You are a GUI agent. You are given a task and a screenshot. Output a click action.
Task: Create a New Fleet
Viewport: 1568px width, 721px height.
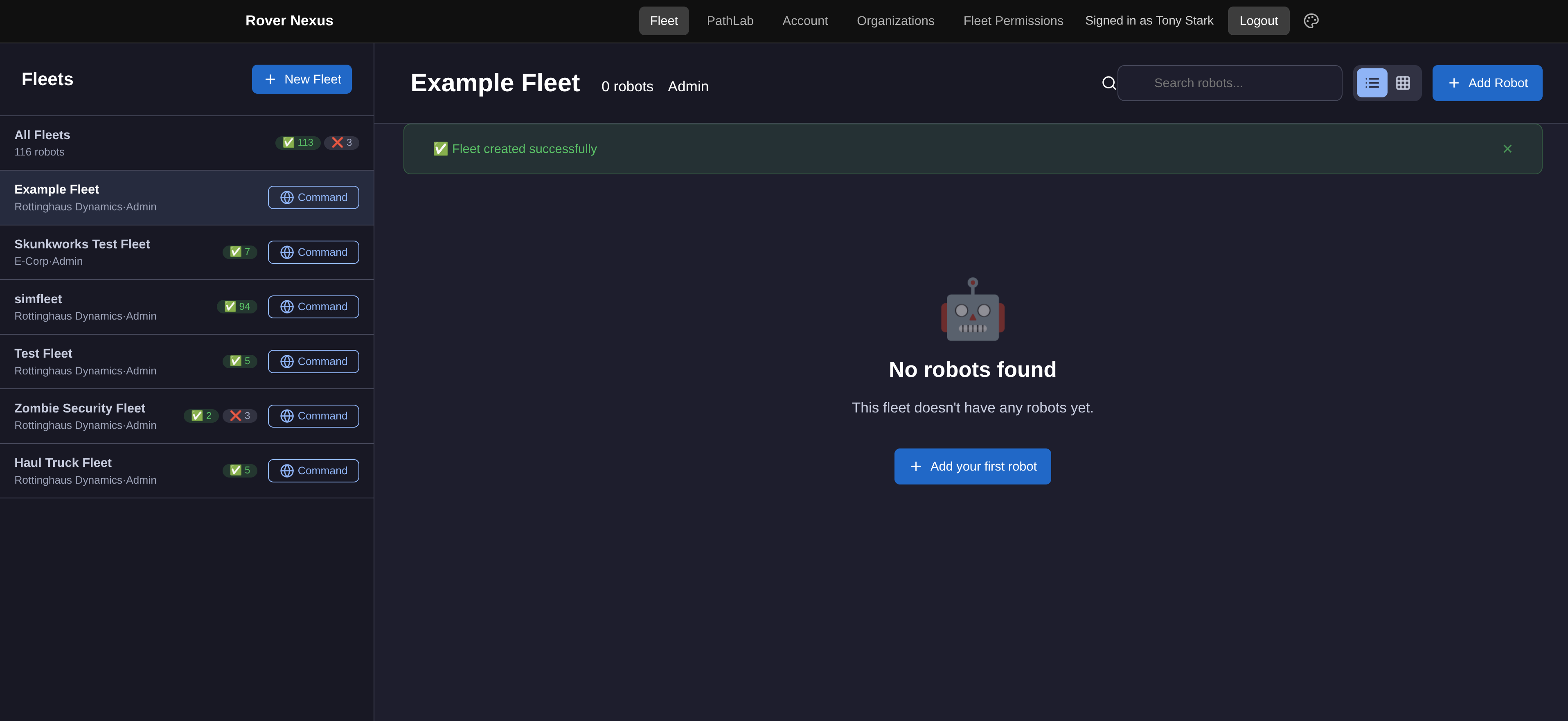coord(301,79)
